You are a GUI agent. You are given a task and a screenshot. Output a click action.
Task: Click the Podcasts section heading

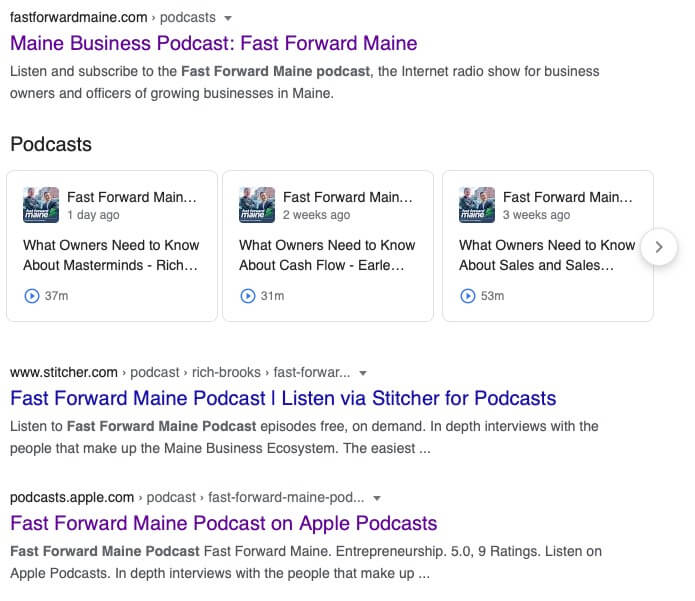(x=51, y=144)
